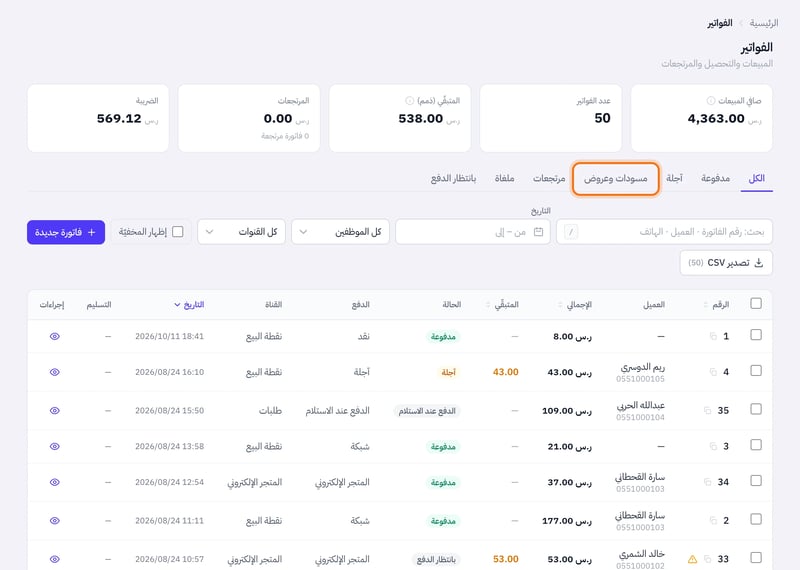The image size is (800, 570).
Task: Tick checkbox for invoice 2
Action: tap(756, 519)
